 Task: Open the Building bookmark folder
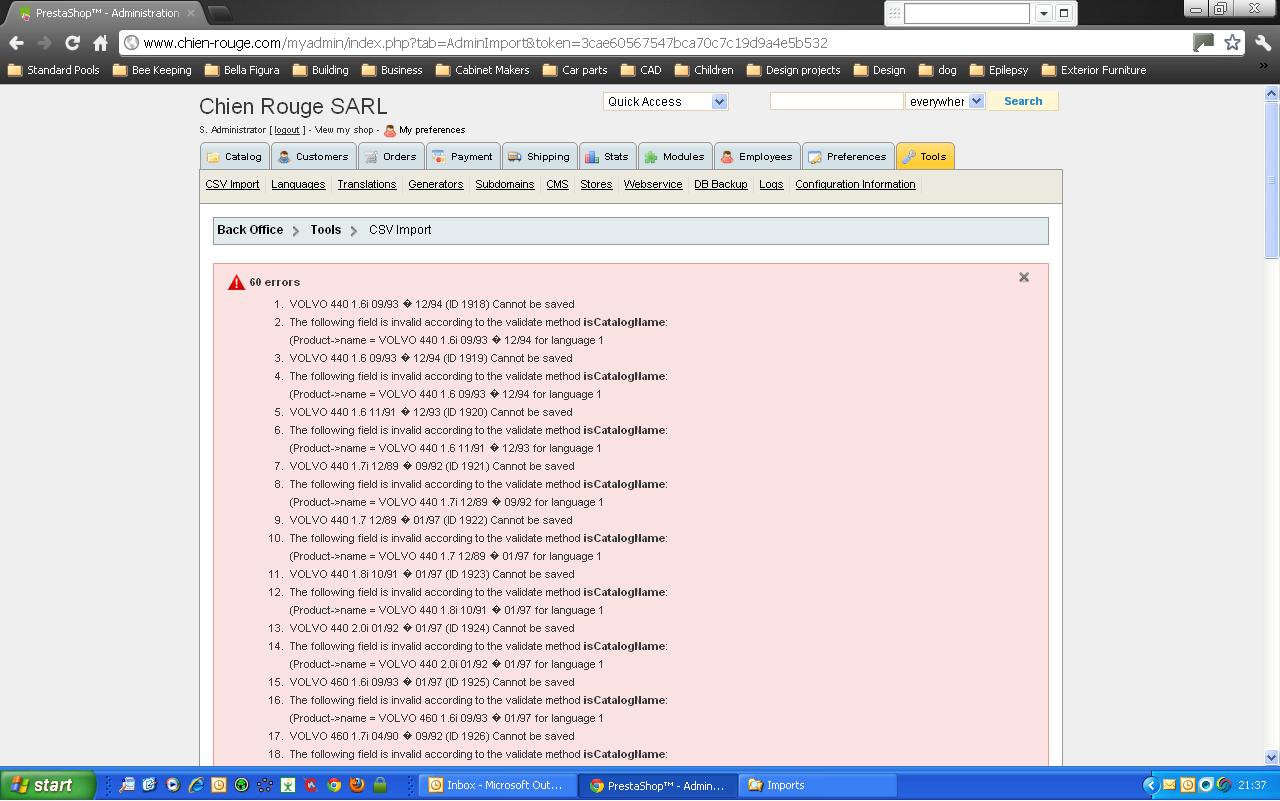320,71
